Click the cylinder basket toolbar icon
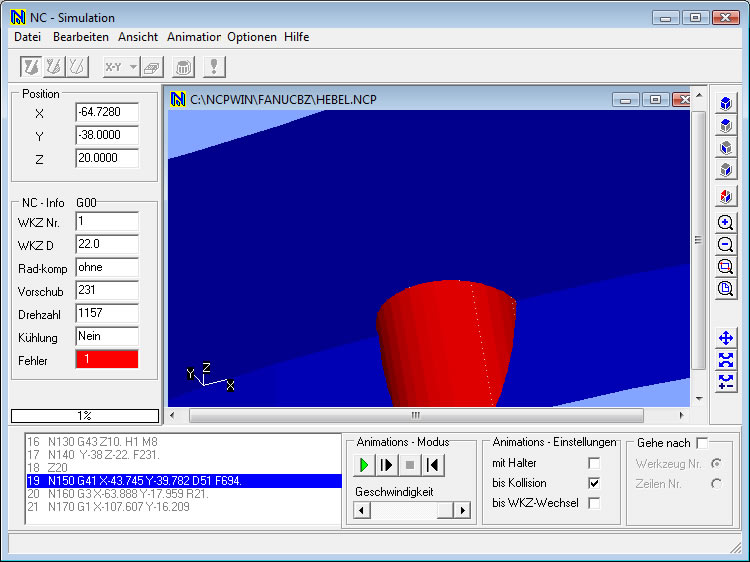 tap(183, 67)
